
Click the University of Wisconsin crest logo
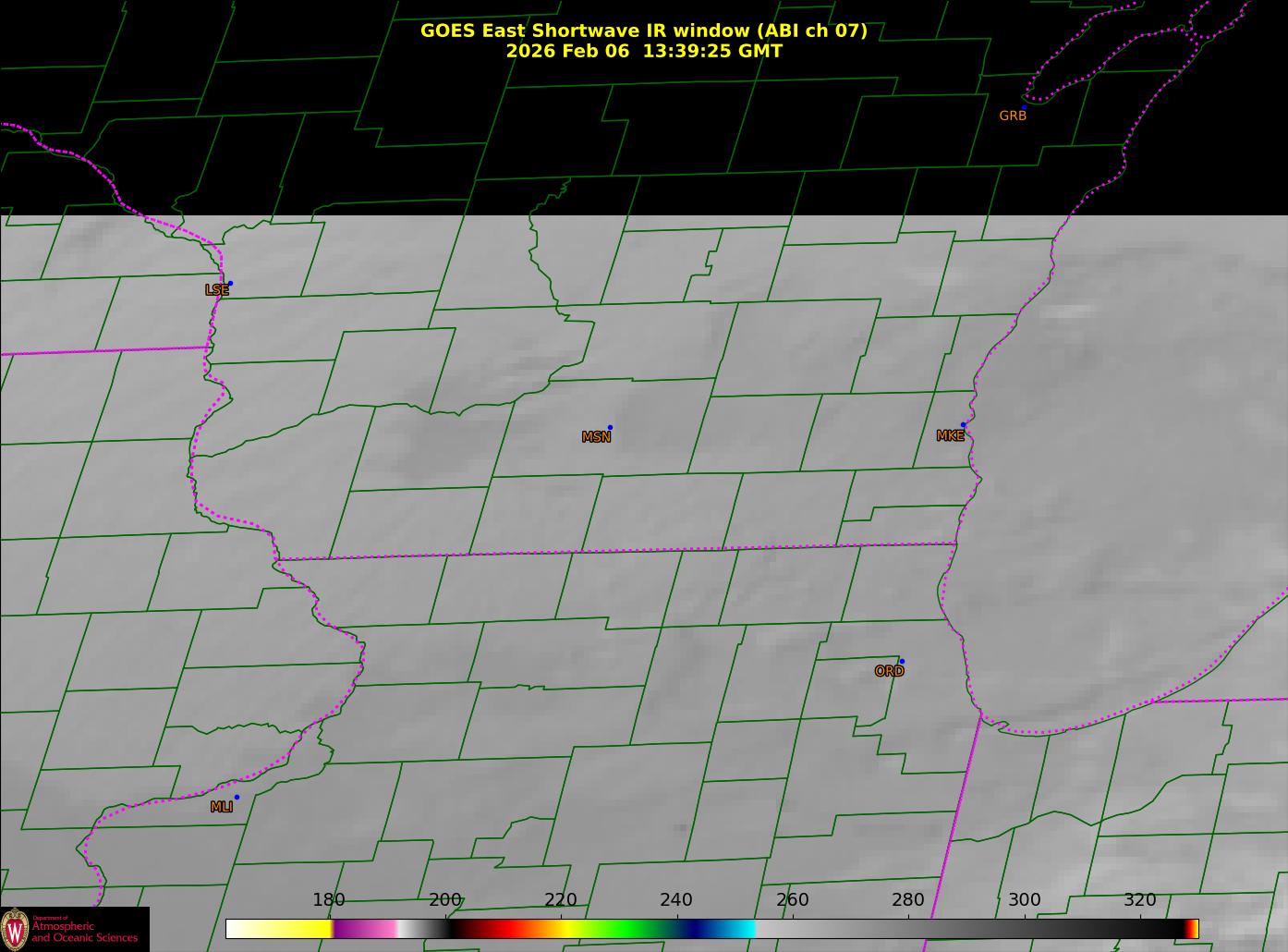point(15,928)
